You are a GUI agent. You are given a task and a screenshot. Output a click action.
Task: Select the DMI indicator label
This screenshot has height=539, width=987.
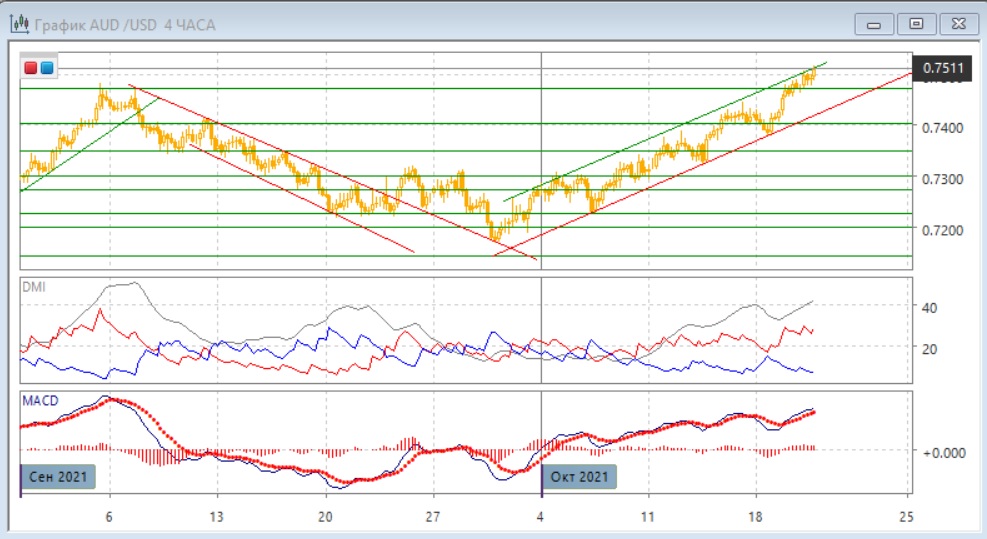pos(34,286)
